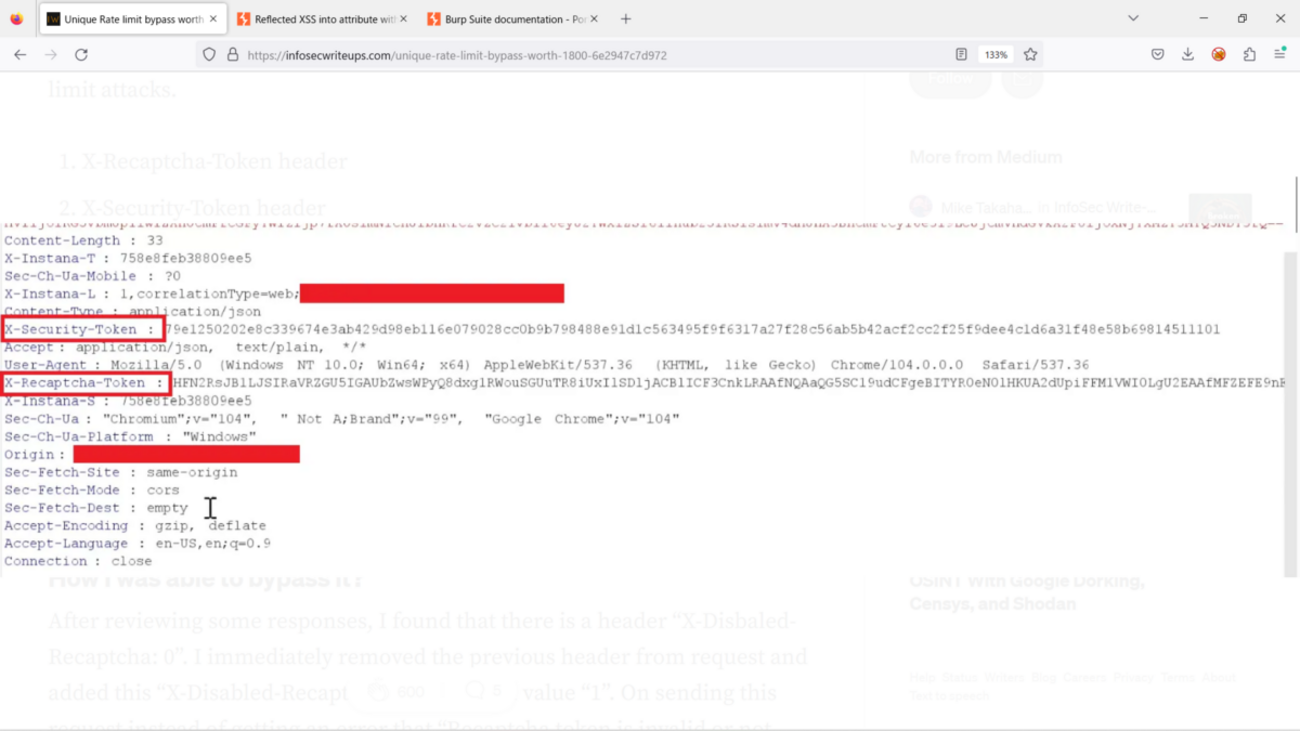This screenshot has width=1300, height=731.
Task: Click the Origin header label
Action: [34, 455]
